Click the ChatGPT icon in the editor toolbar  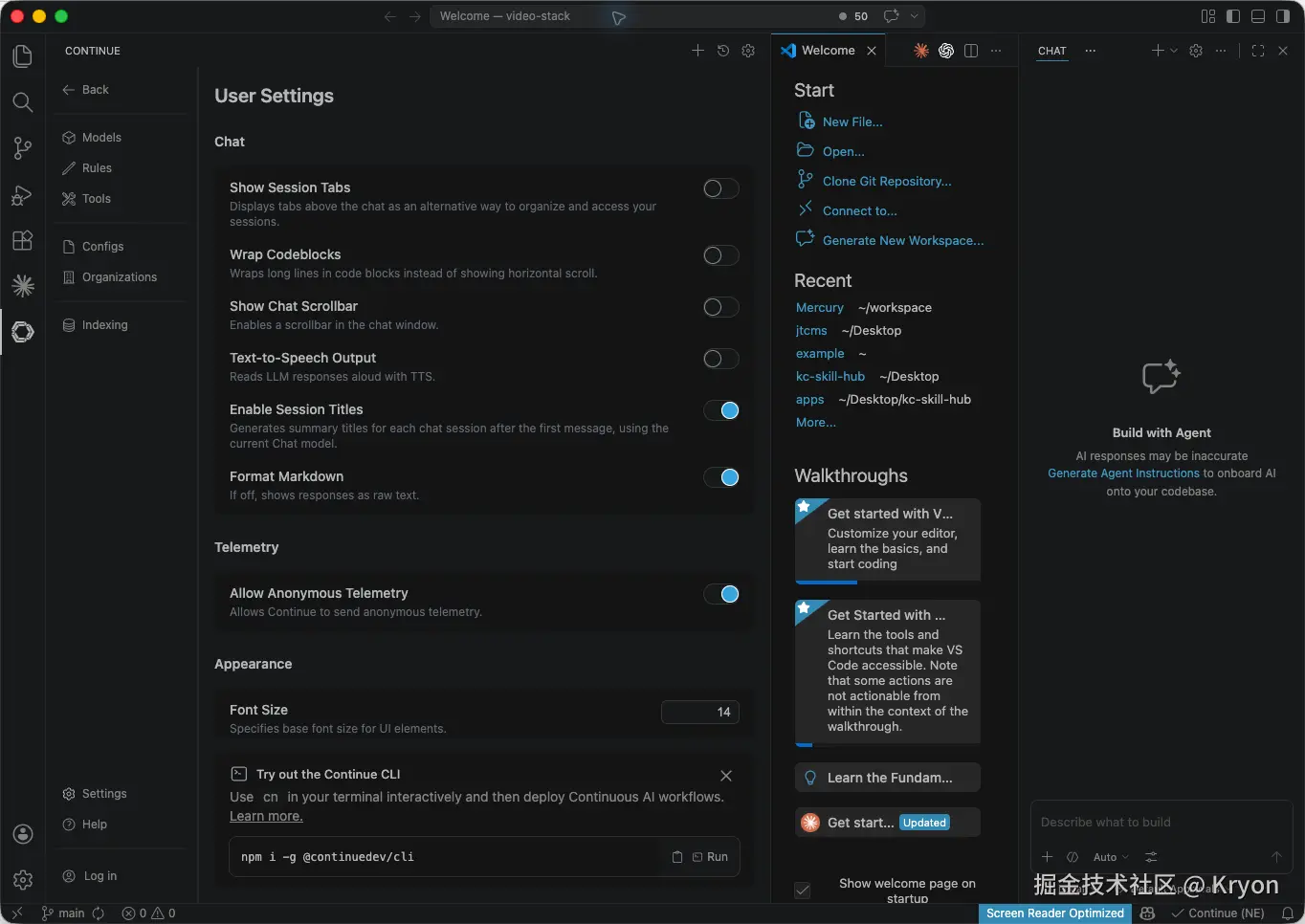coord(946,51)
